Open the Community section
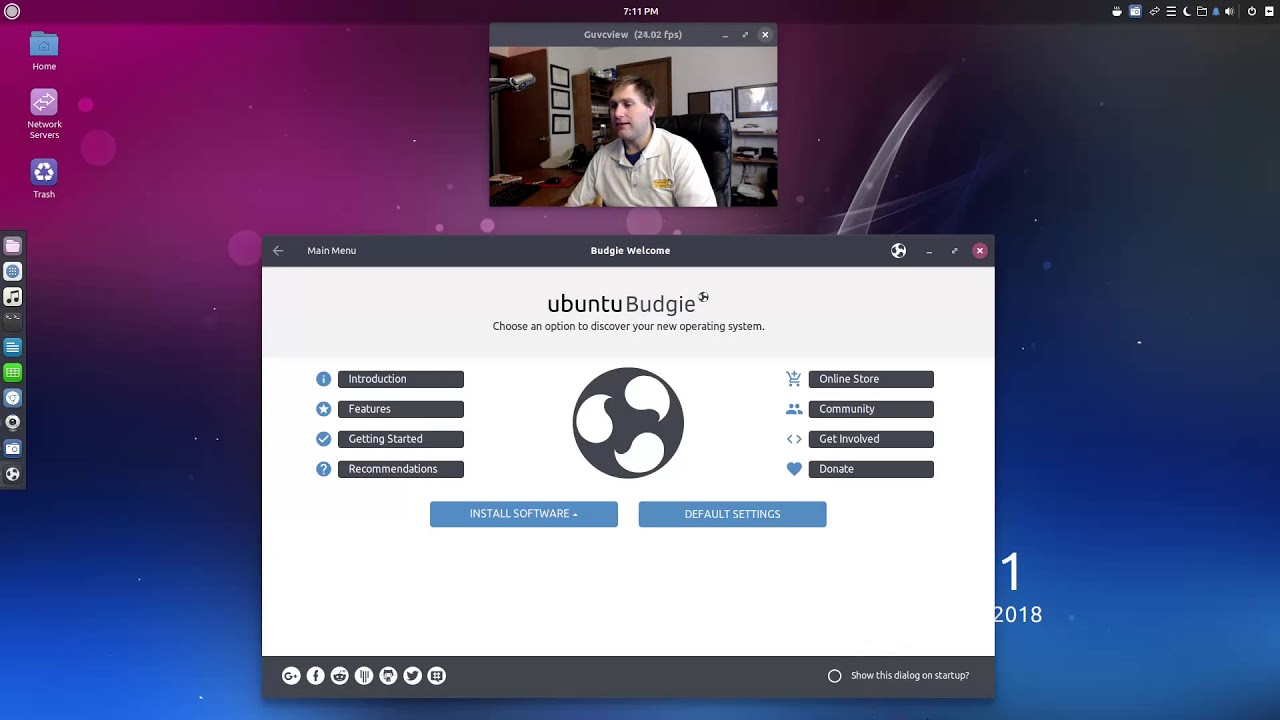 pos(871,409)
